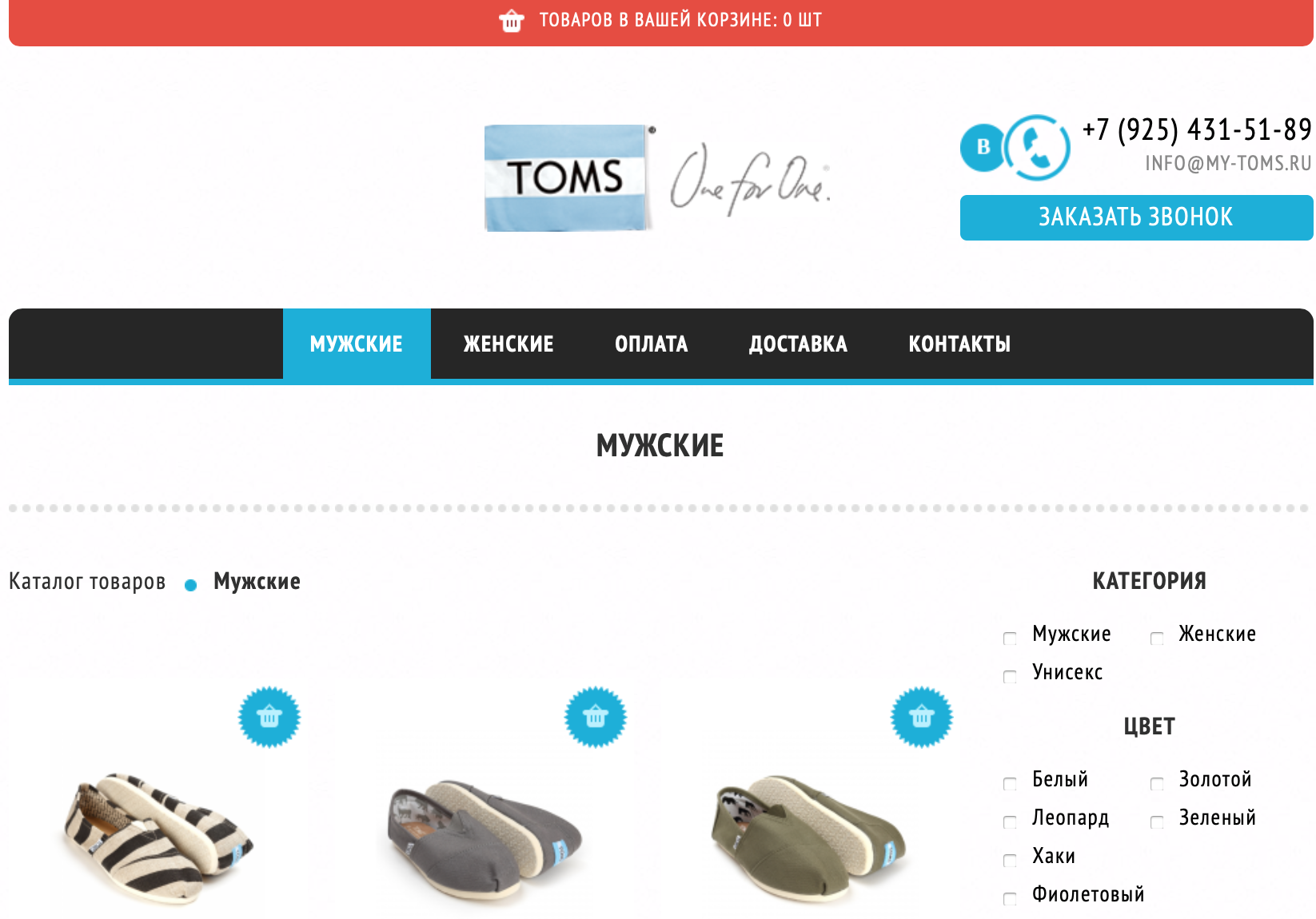Select the Фиолетовый color filter
The width and height of the screenshot is (1316, 919).
click(1010, 898)
